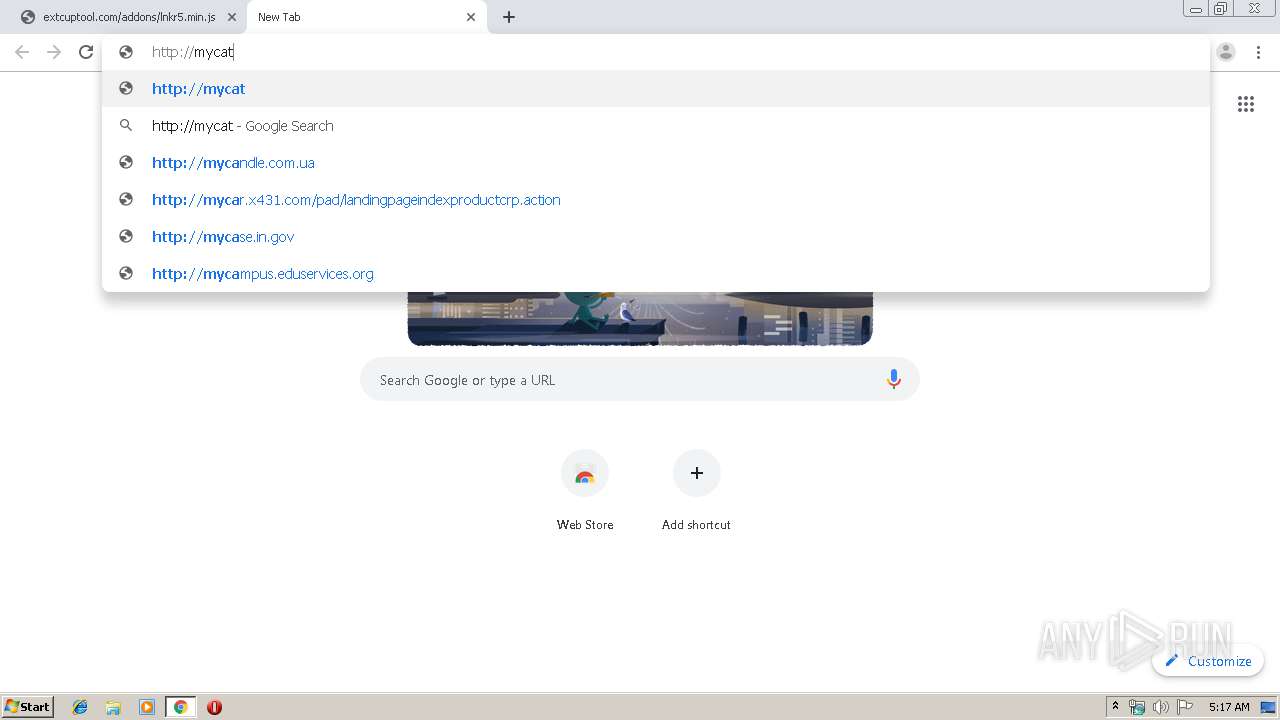The width and height of the screenshot is (1280, 720).
Task: Click the network tray icon
Action: 1137,707
